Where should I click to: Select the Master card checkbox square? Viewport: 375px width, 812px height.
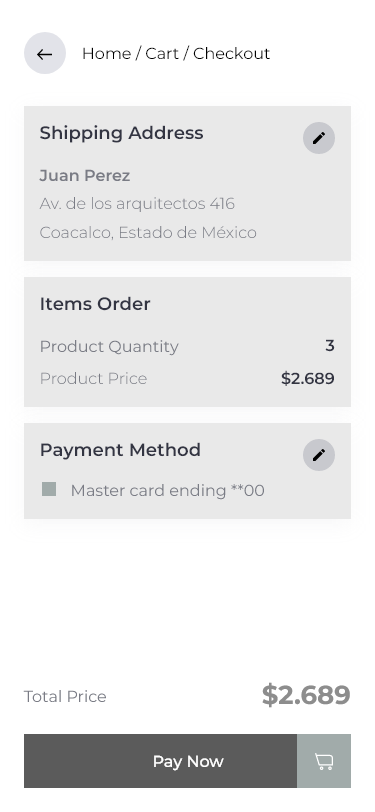[x=49, y=489]
